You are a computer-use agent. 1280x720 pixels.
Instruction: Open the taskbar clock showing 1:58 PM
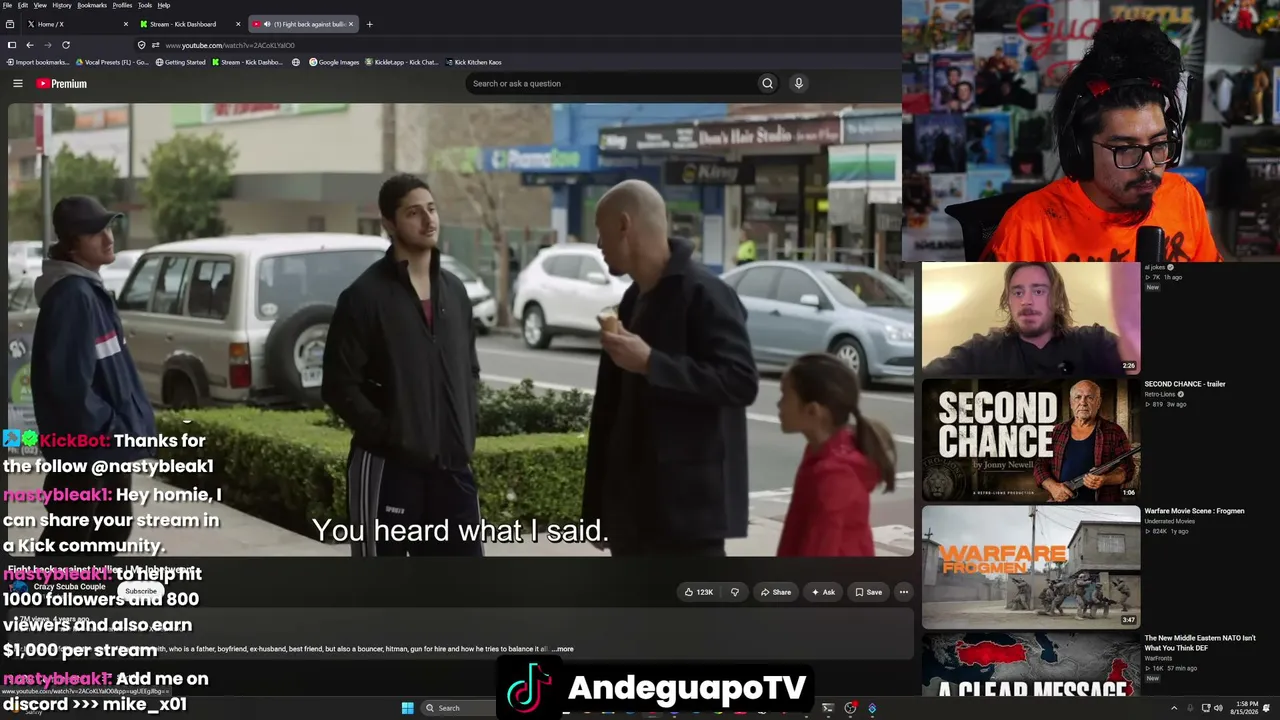(1246, 708)
